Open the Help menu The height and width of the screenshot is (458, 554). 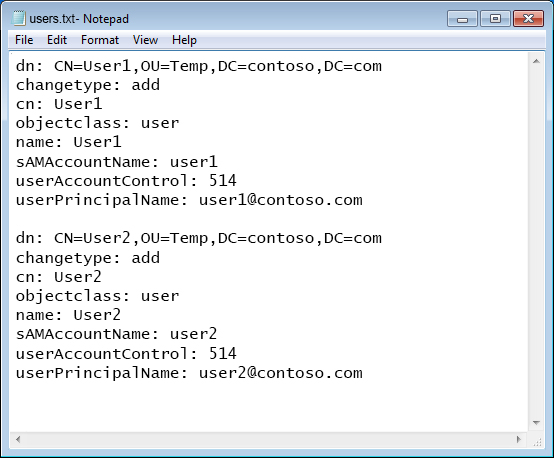click(x=184, y=40)
